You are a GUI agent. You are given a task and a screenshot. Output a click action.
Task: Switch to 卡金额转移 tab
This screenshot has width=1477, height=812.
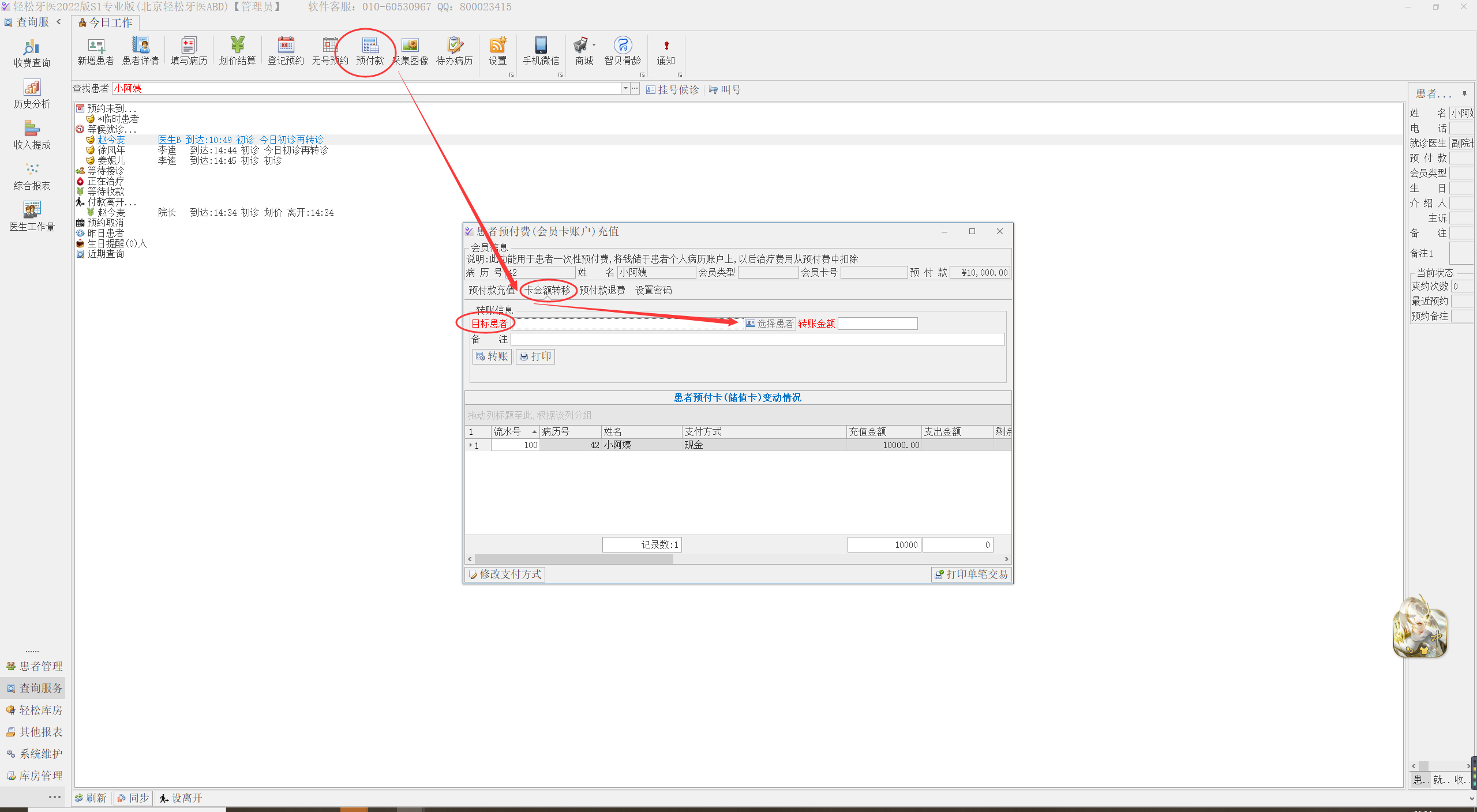point(548,290)
